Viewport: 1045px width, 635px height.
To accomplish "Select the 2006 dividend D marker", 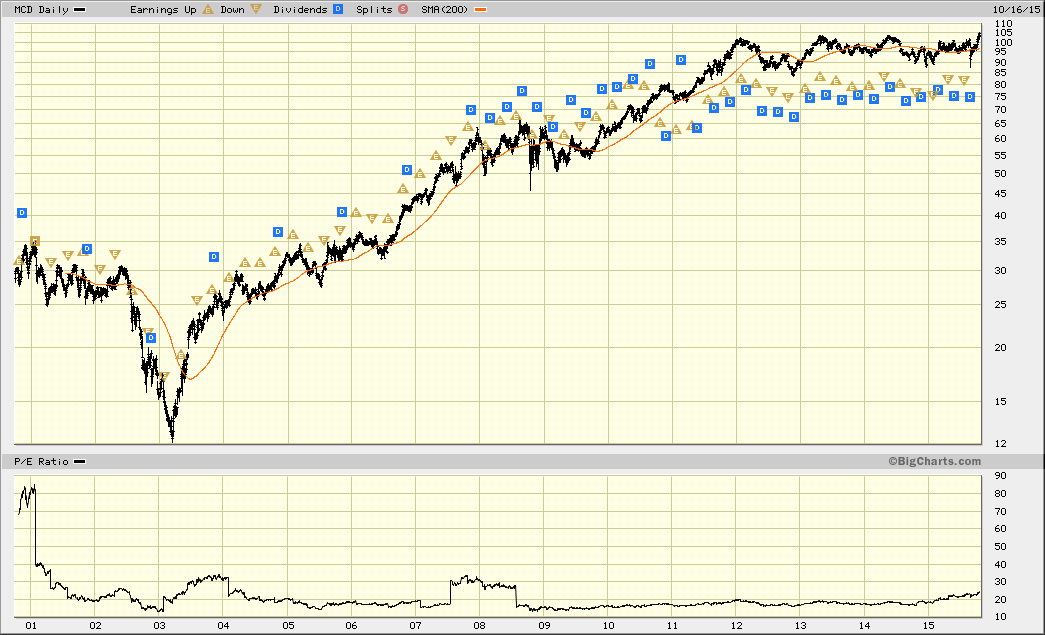I will pyautogui.click(x=342, y=212).
